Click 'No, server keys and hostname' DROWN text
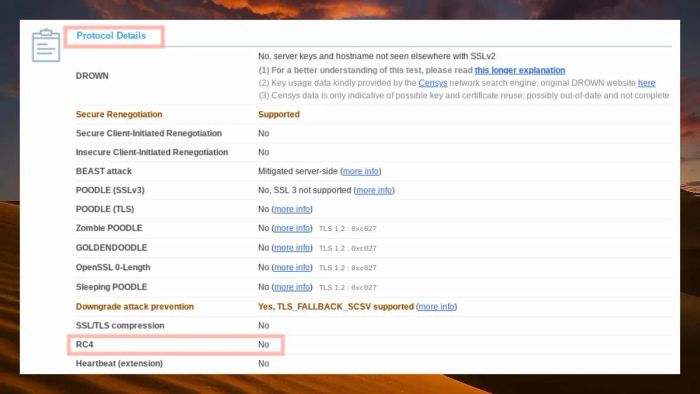The height and width of the screenshot is (394, 700). (x=377, y=56)
